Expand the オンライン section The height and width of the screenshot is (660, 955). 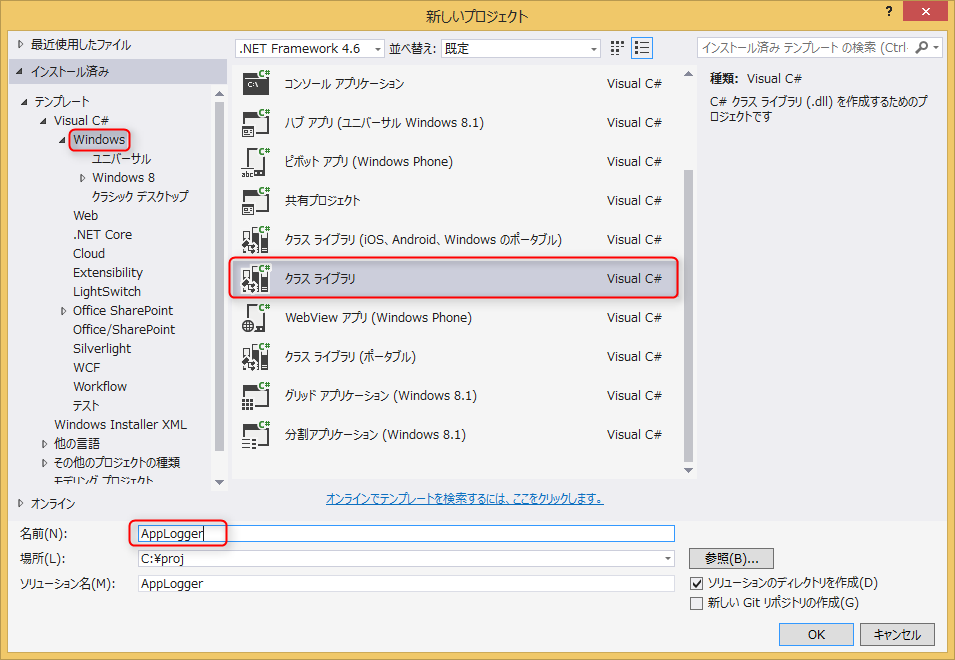21,504
